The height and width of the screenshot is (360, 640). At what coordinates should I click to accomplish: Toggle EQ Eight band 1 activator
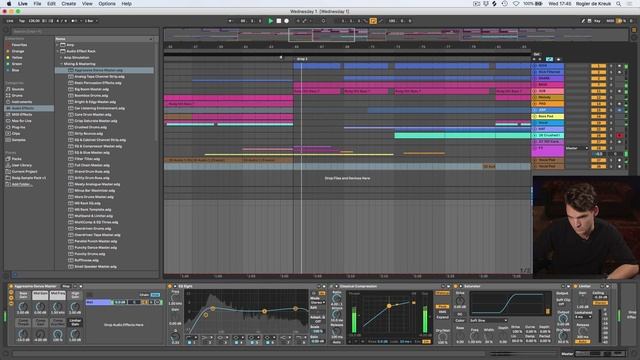(x=190, y=342)
